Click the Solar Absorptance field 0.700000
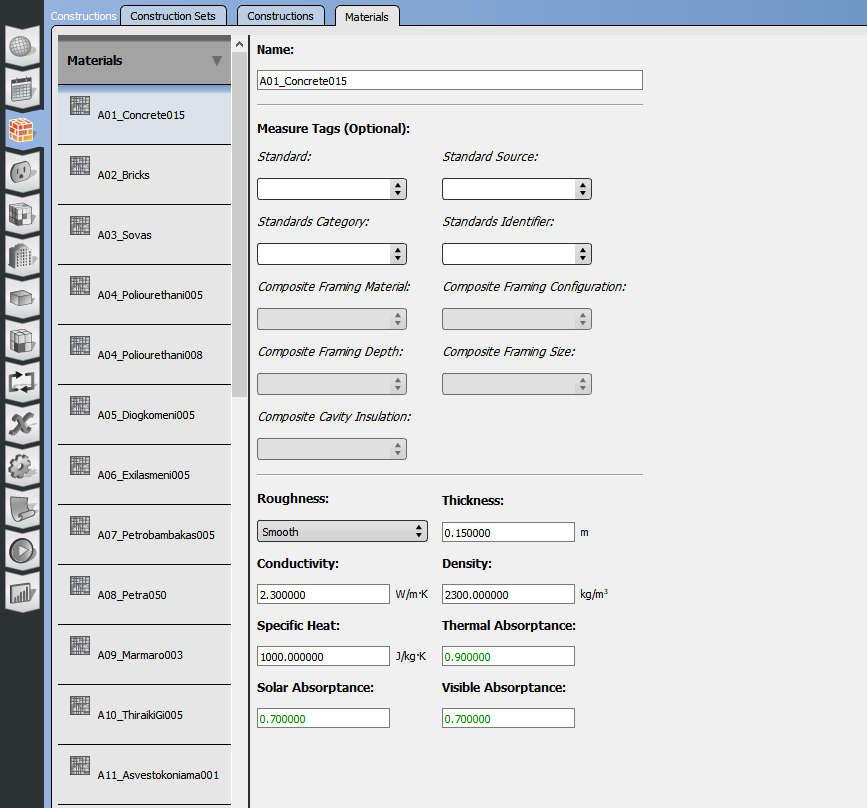Image resolution: width=867 pixels, height=808 pixels. click(x=323, y=718)
